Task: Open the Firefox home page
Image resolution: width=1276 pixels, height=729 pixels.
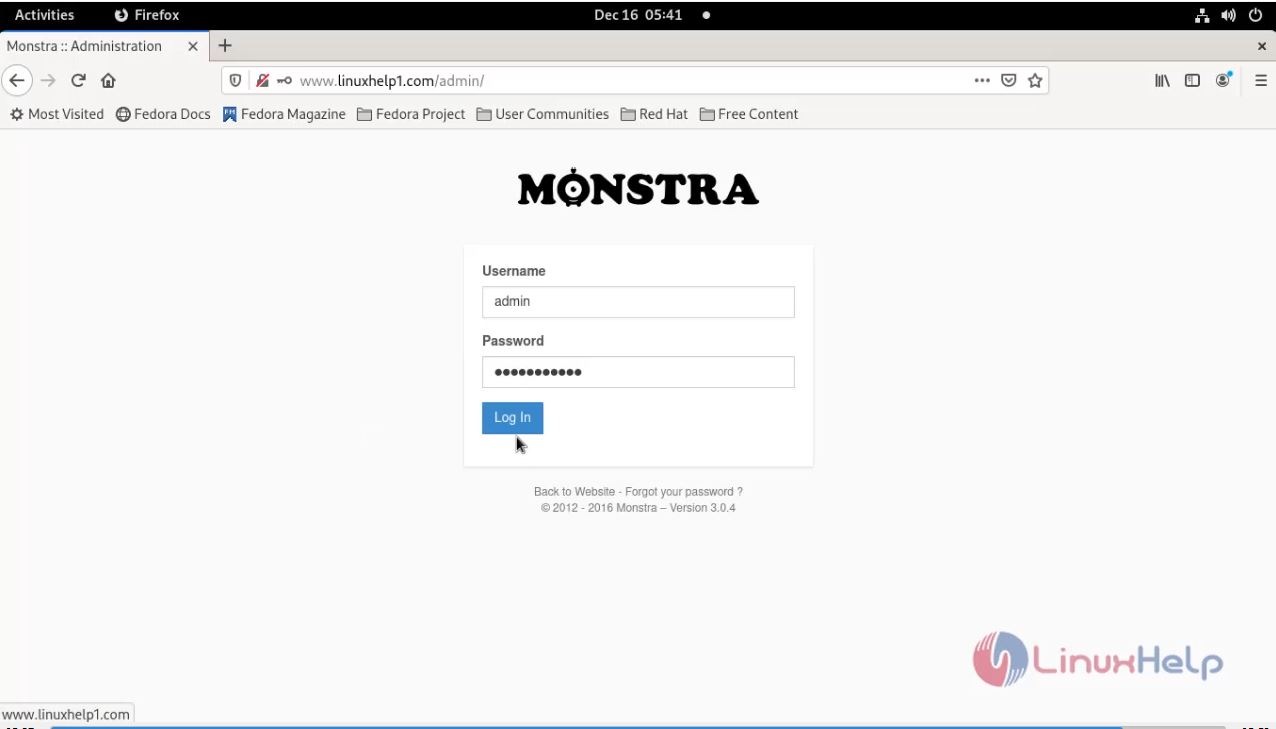Action: 108,81
